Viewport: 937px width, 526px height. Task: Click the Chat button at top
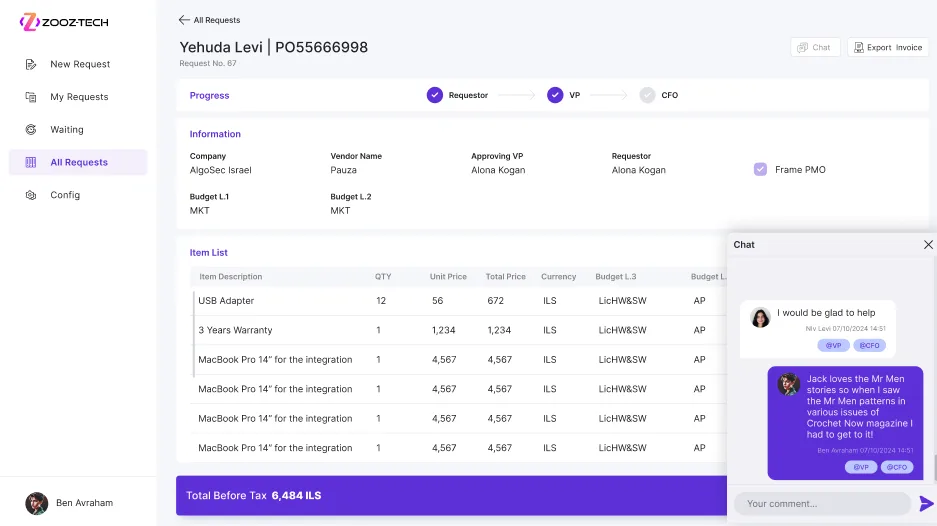815,47
